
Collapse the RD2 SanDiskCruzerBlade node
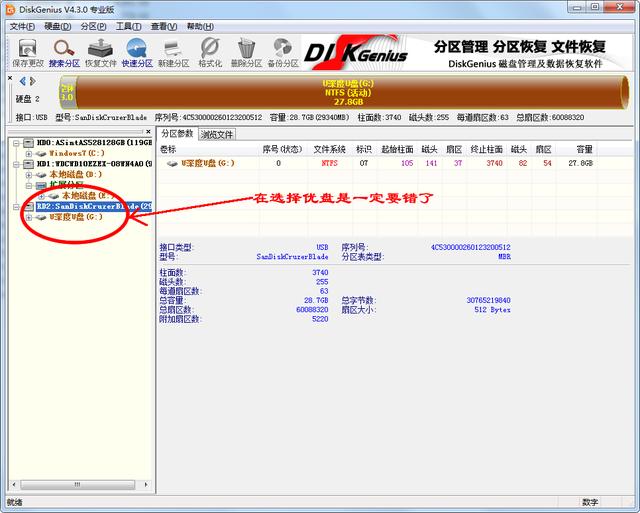(x=16, y=206)
